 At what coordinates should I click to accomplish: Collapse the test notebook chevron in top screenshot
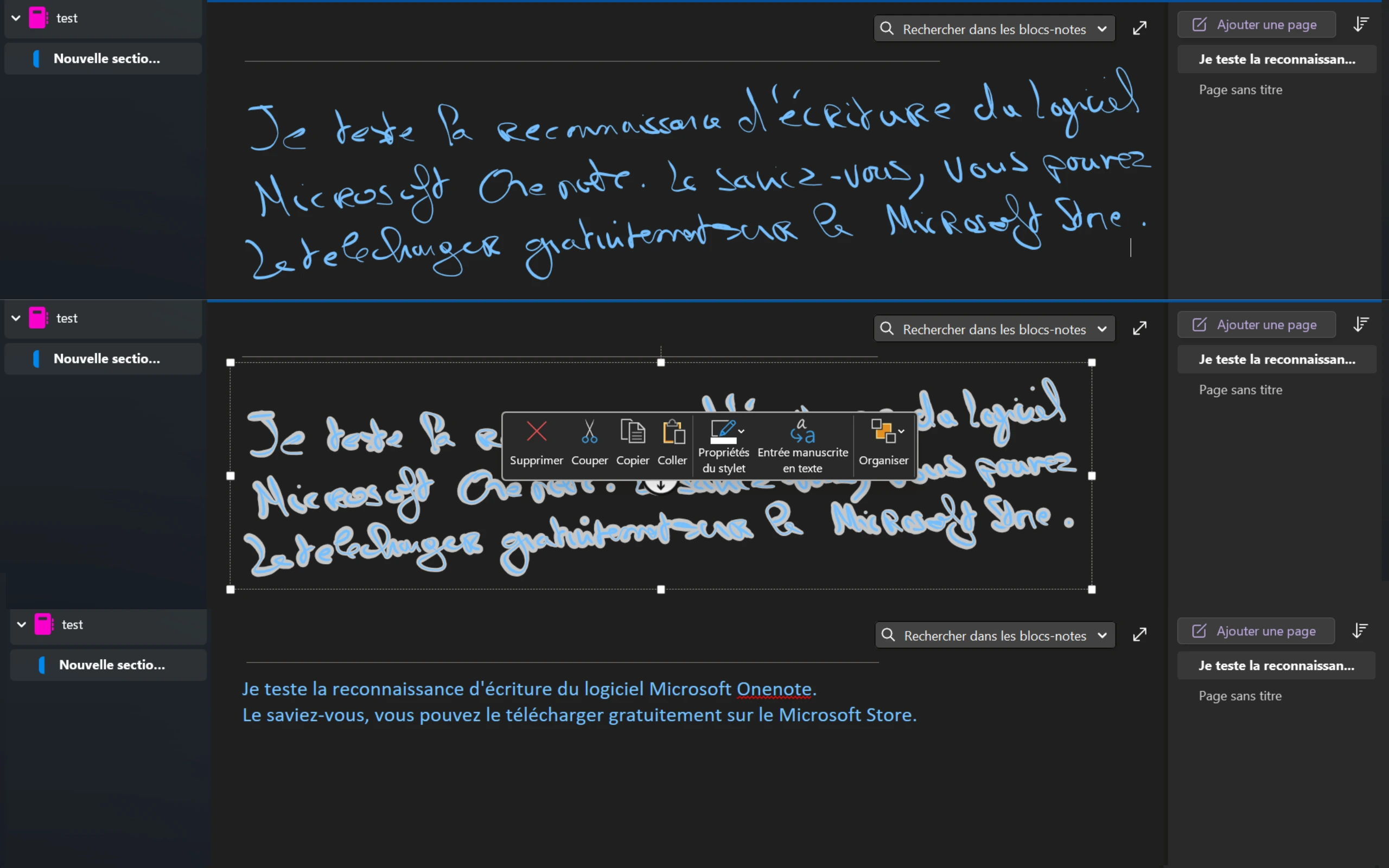point(16,18)
